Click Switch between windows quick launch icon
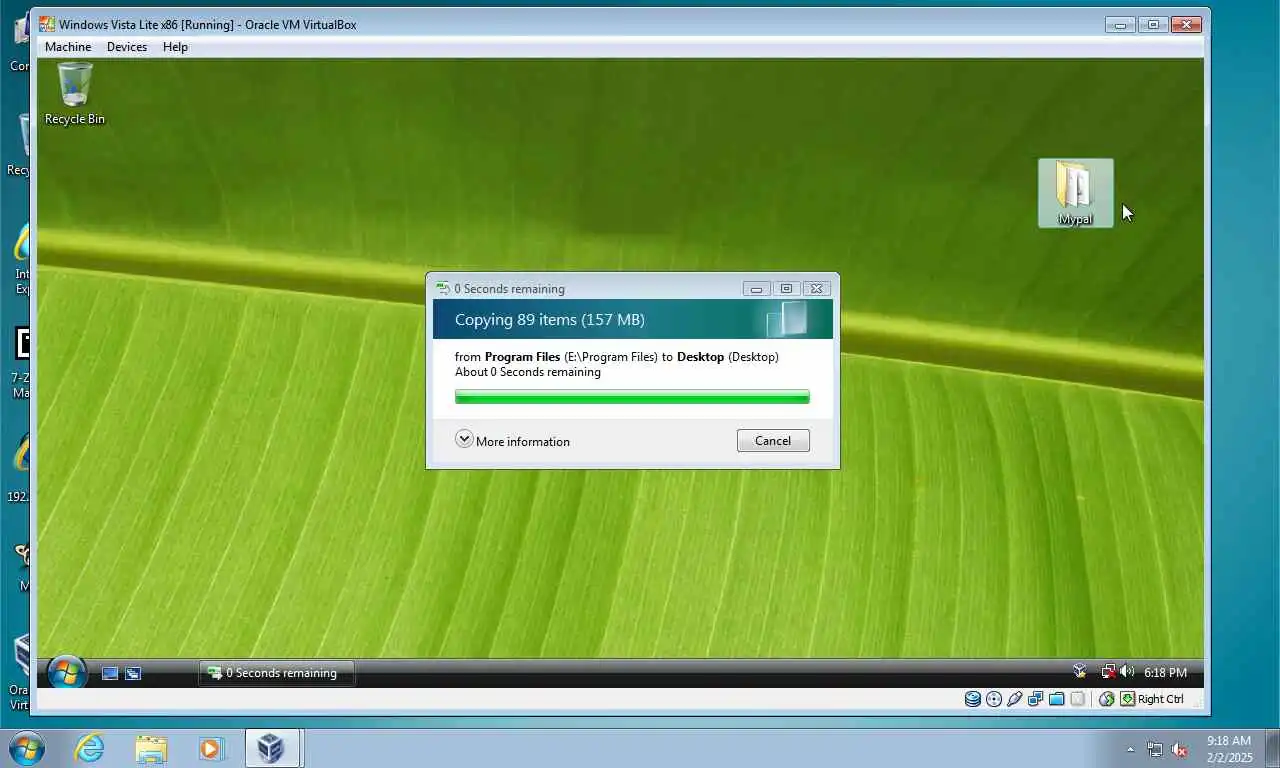 tap(133, 674)
